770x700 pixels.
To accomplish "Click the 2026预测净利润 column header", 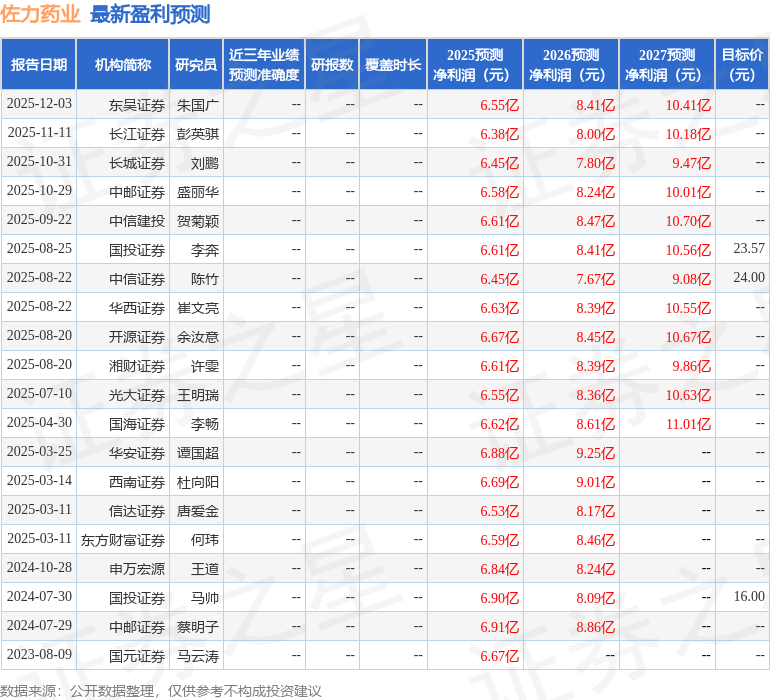I will pos(571,65).
